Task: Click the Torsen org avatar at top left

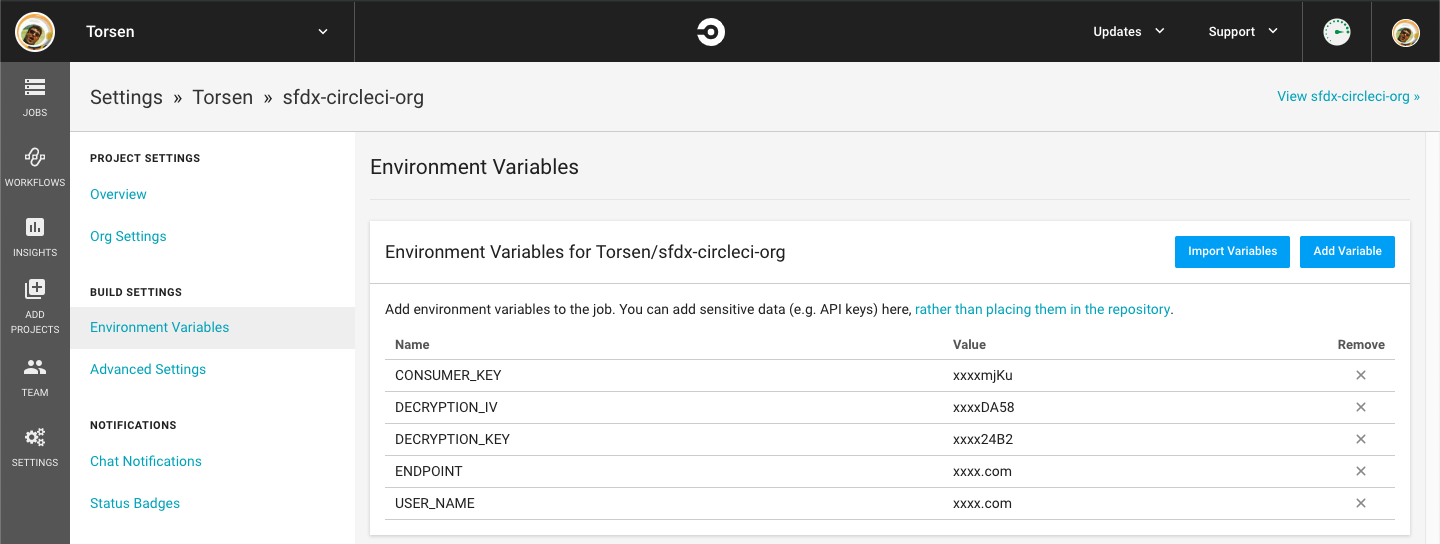Action: pos(35,32)
